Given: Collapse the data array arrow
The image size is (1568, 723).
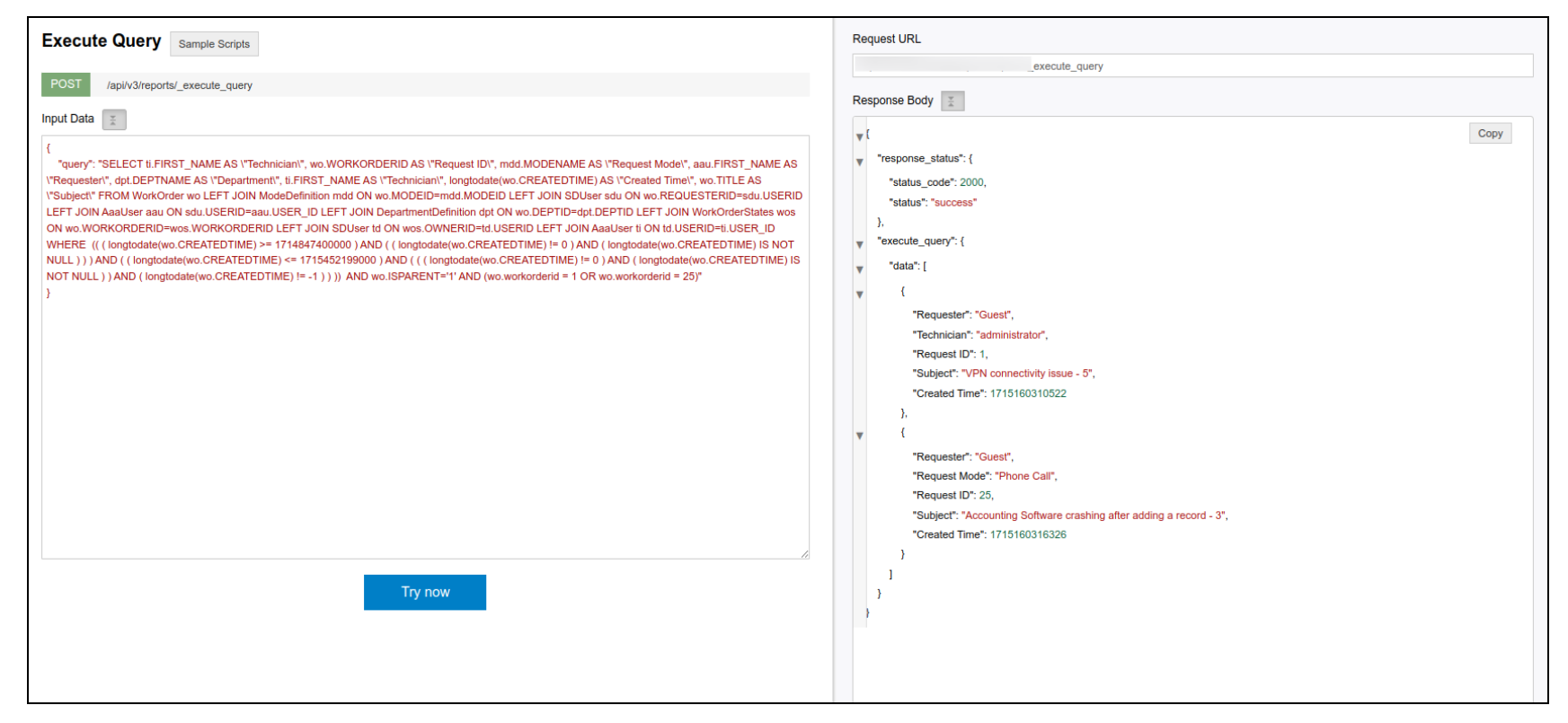Looking at the screenshot, I should [859, 269].
